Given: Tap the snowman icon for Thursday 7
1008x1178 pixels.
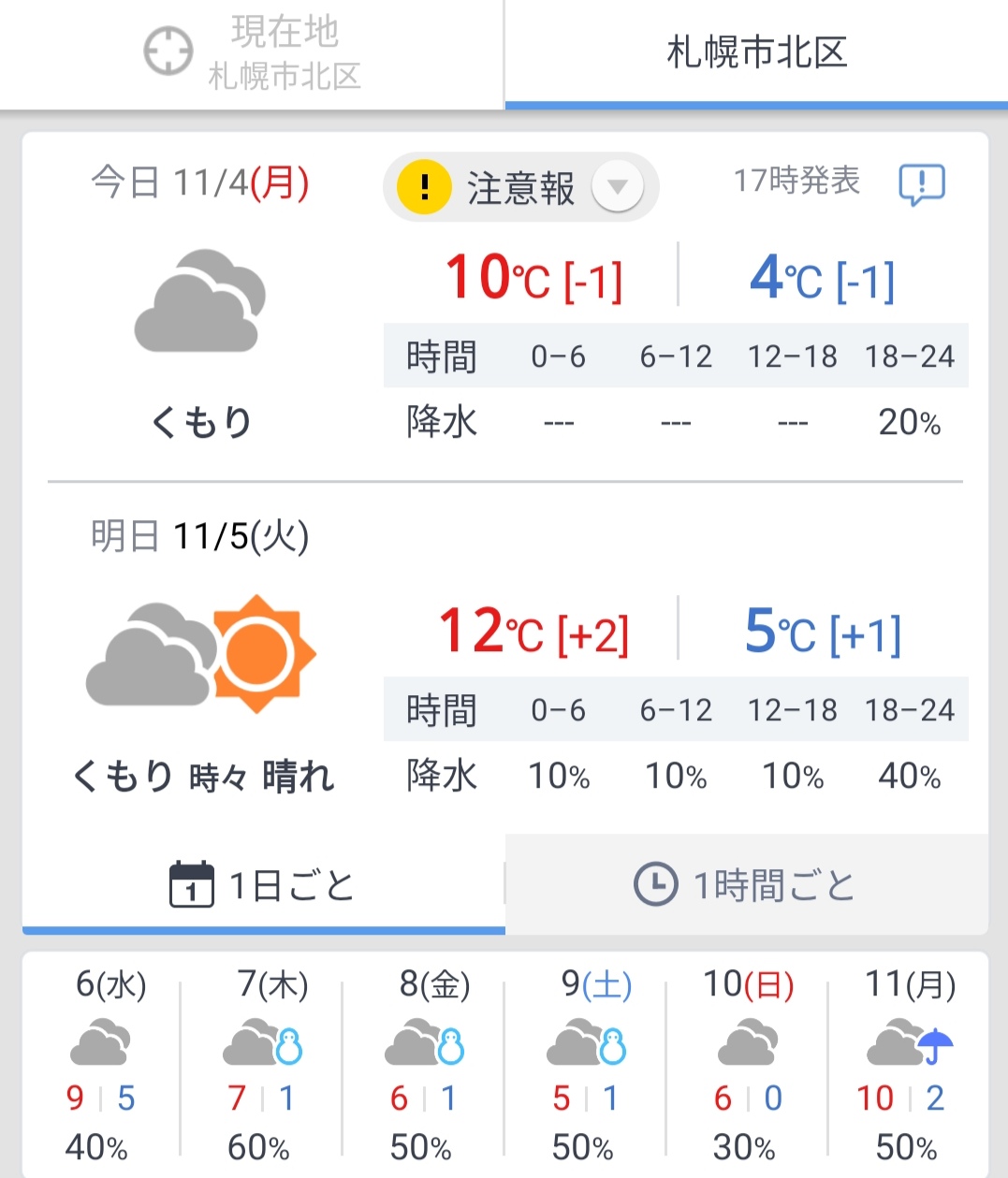Looking at the screenshot, I should (x=289, y=1047).
